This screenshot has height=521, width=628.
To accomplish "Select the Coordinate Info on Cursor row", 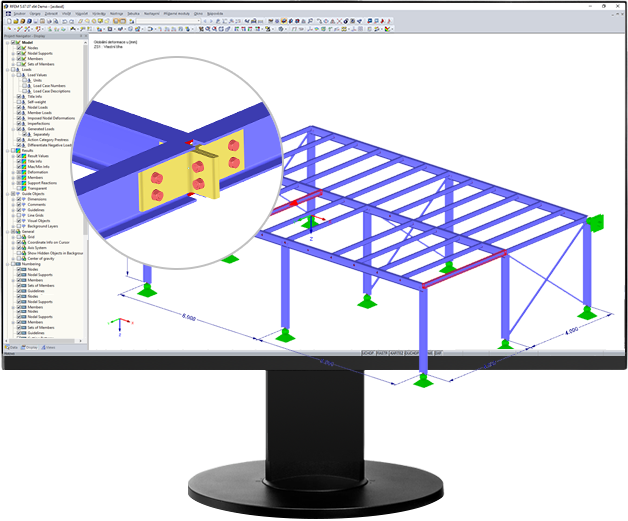I will pyautogui.click(x=48, y=242).
